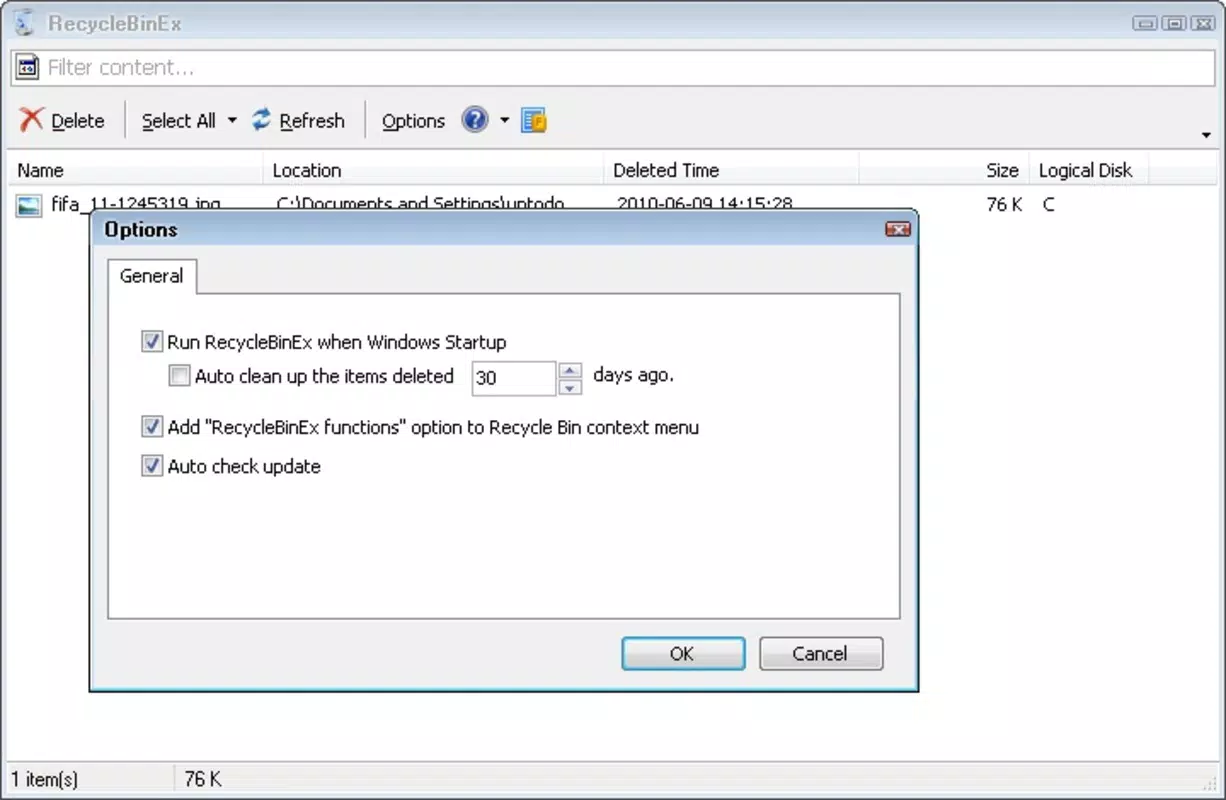Click the blue Refresh arrows icon
This screenshot has height=800, width=1226.
(262, 120)
